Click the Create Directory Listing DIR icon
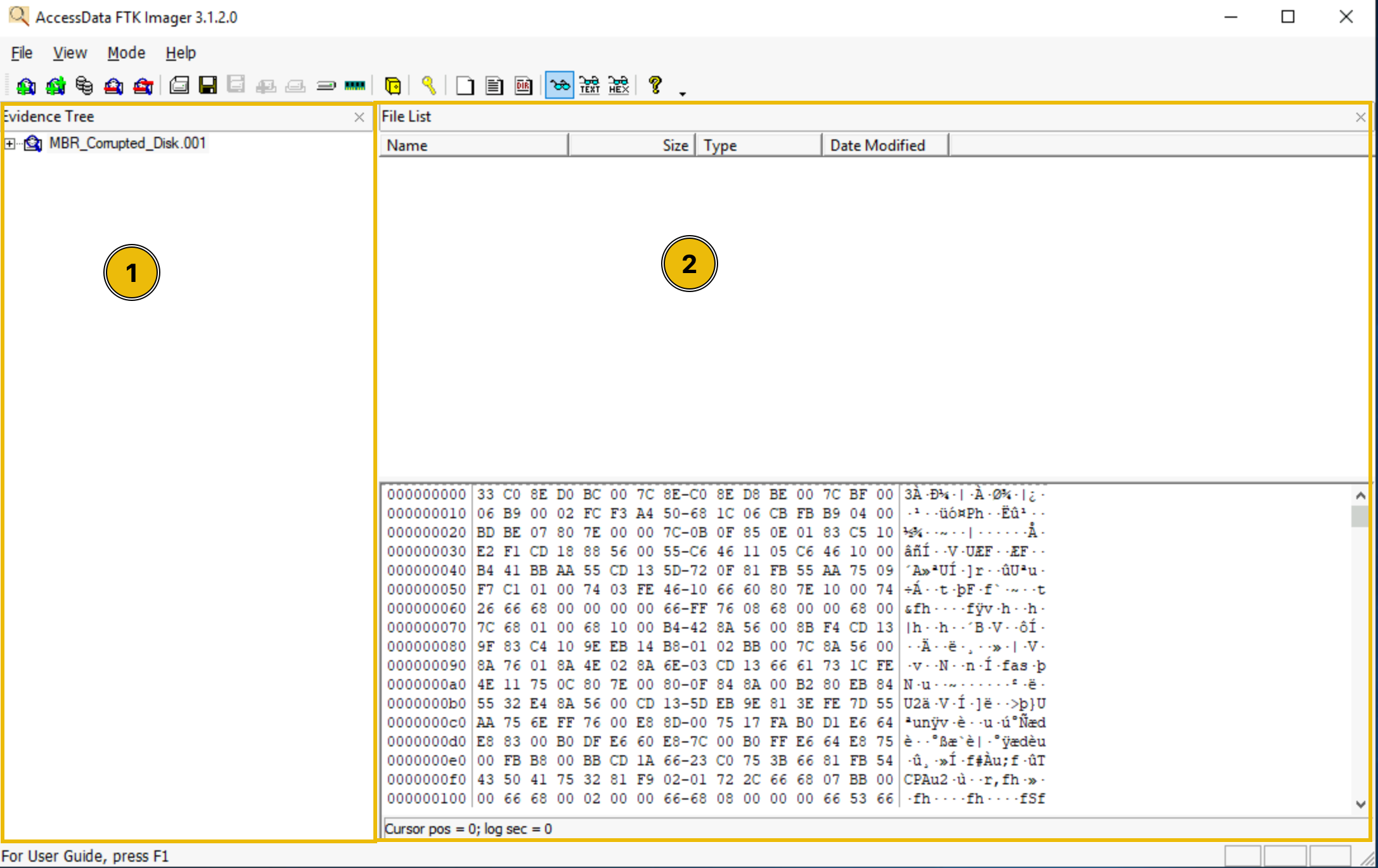 tap(524, 86)
